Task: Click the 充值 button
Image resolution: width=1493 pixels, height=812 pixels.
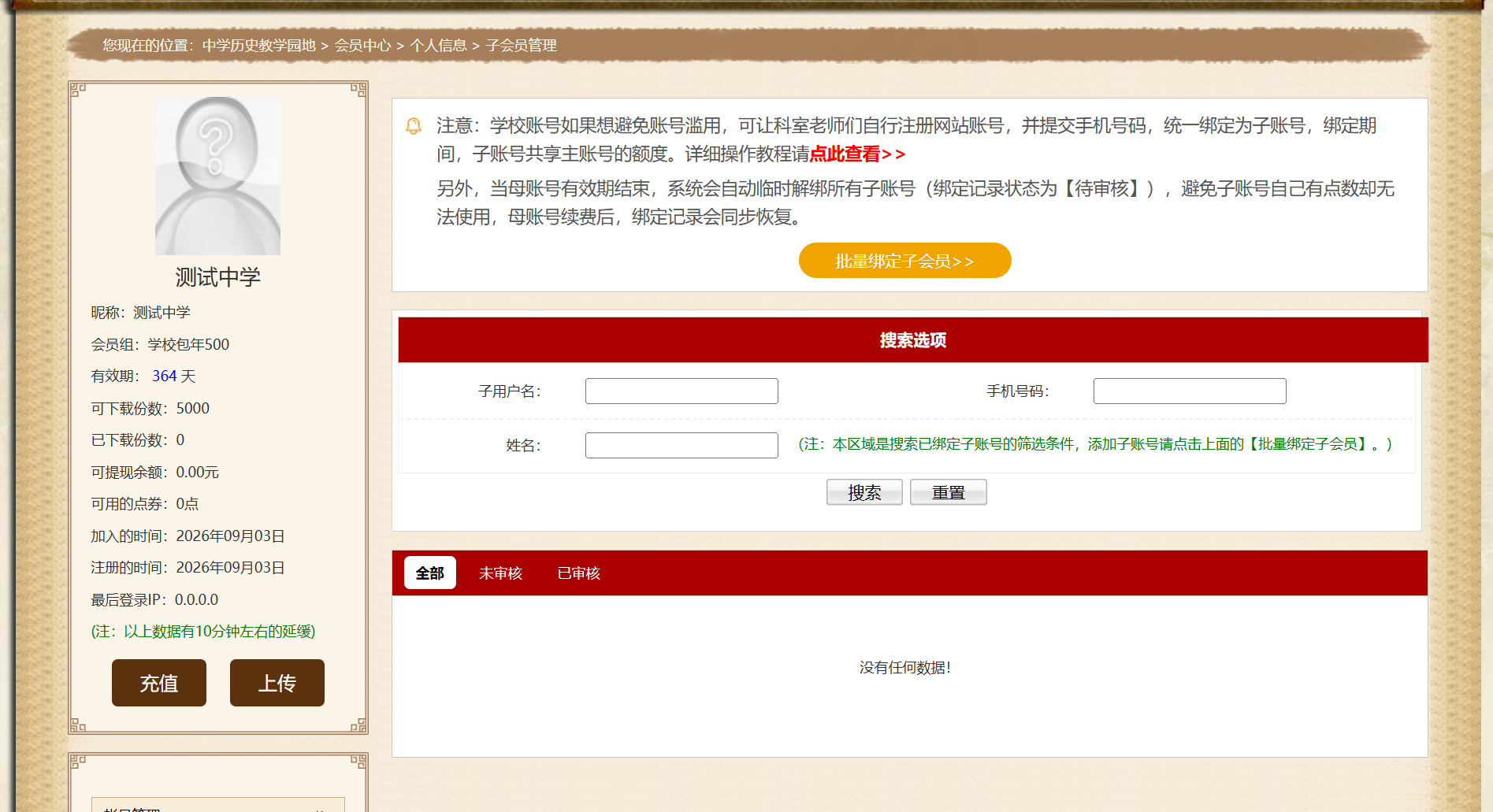Action: pyautogui.click(x=159, y=683)
